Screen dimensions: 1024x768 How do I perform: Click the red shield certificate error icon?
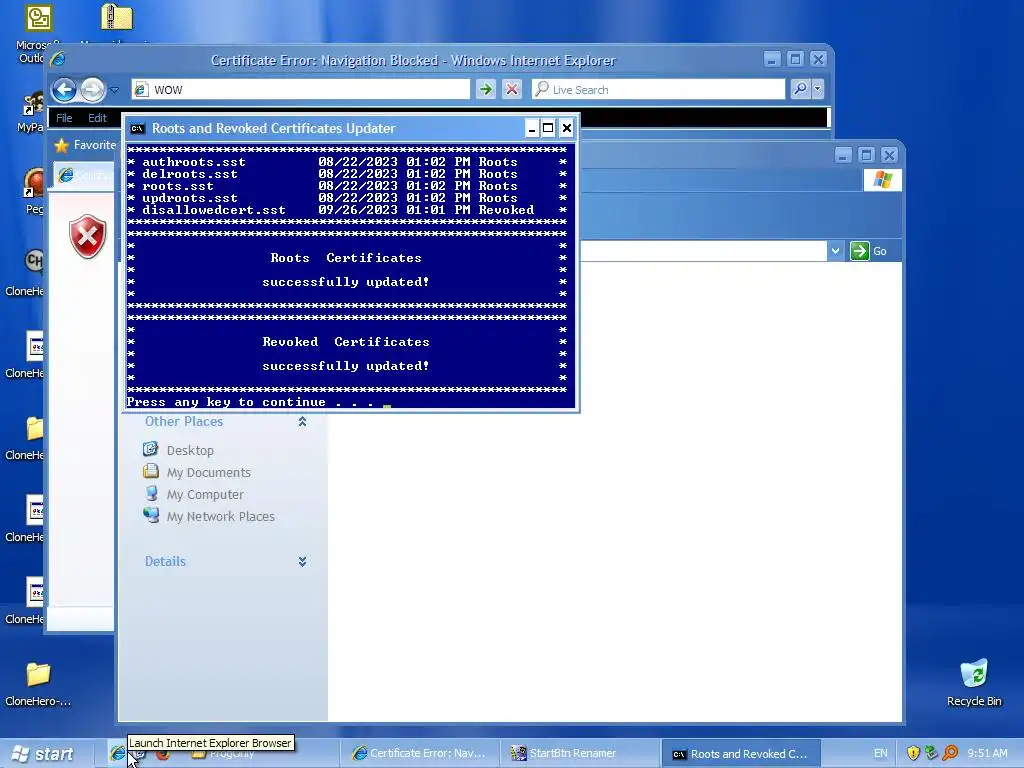tap(88, 236)
